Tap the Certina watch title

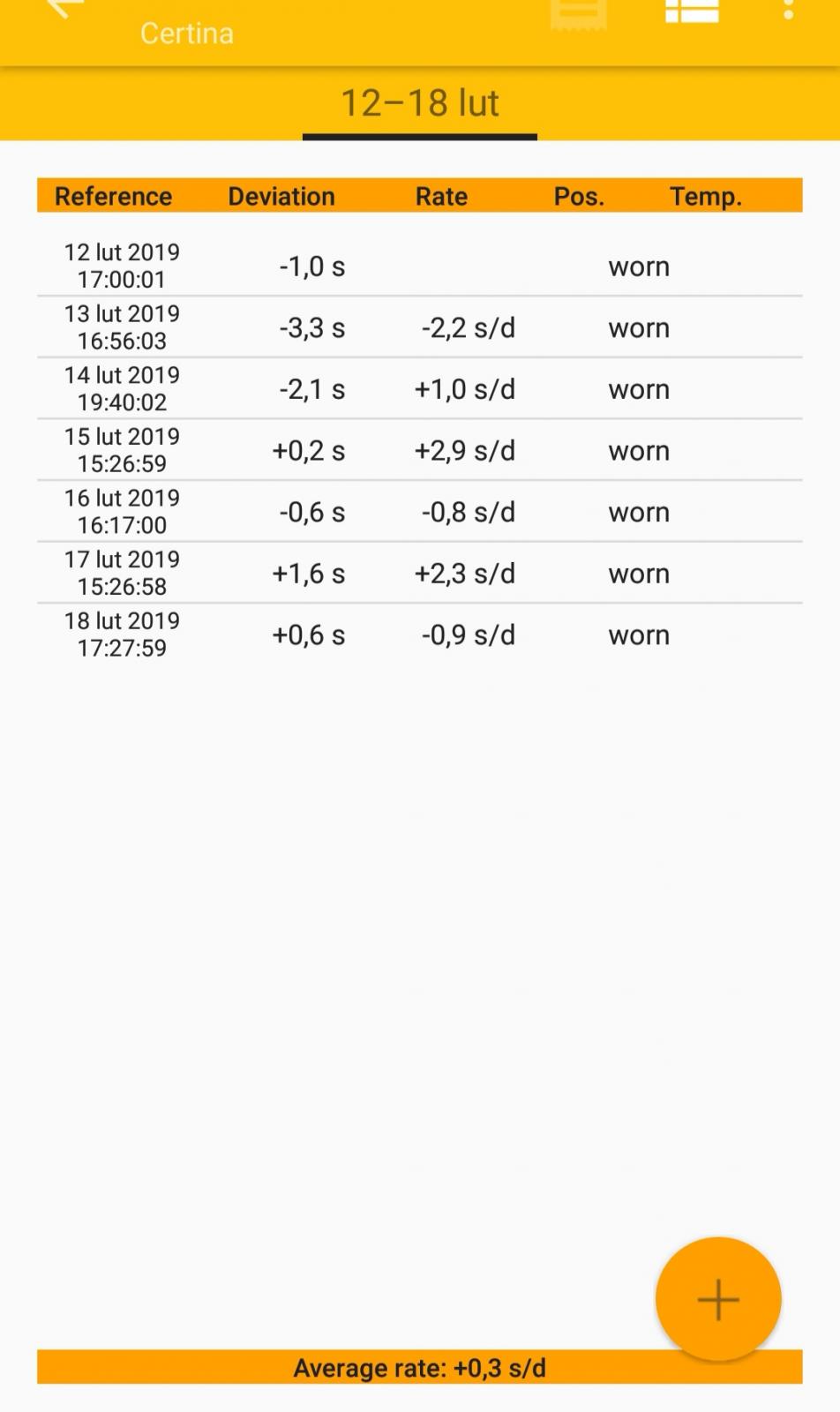coord(187,34)
